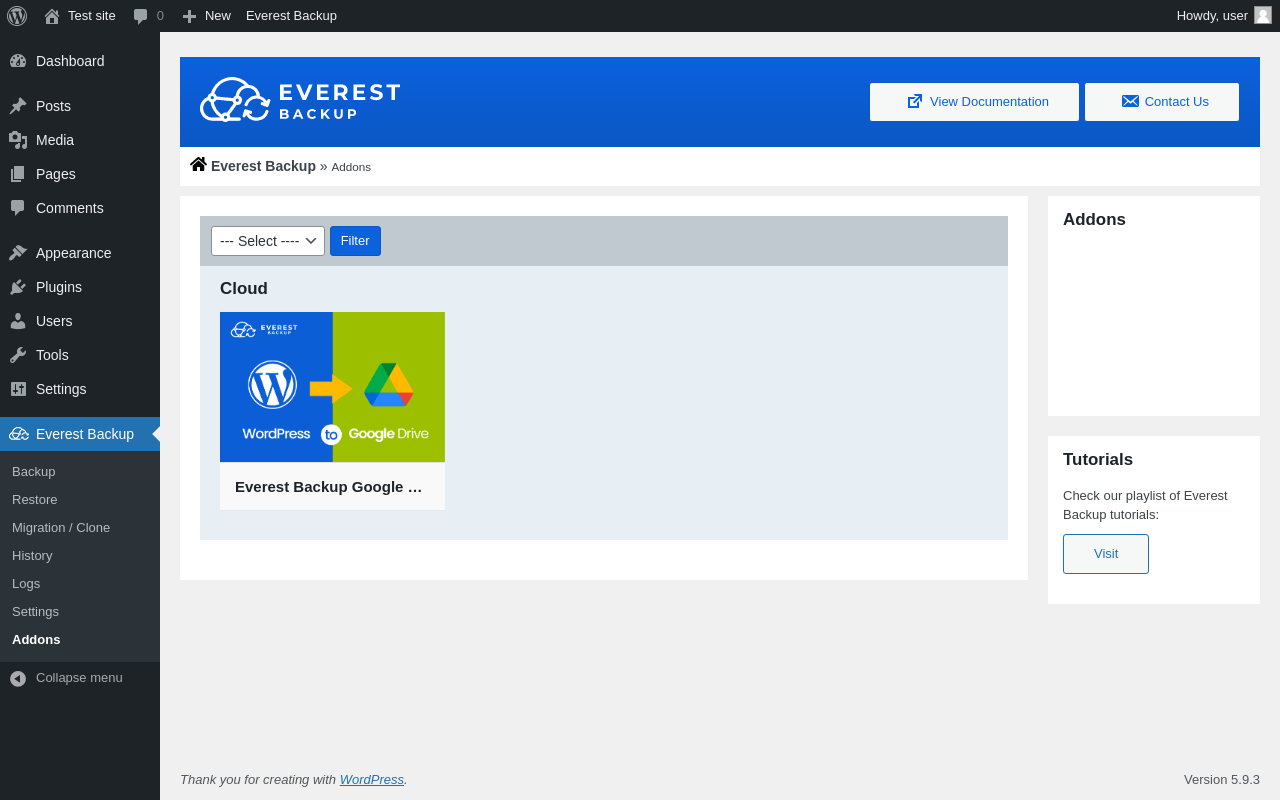Click the Media menu label
Image resolution: width=1280 pixels, height=800 pixels.
tap(55, 140)
